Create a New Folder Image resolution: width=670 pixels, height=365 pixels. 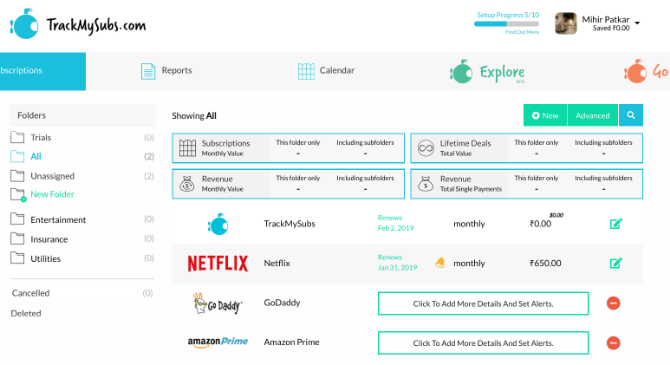click(x=52, y=194)
